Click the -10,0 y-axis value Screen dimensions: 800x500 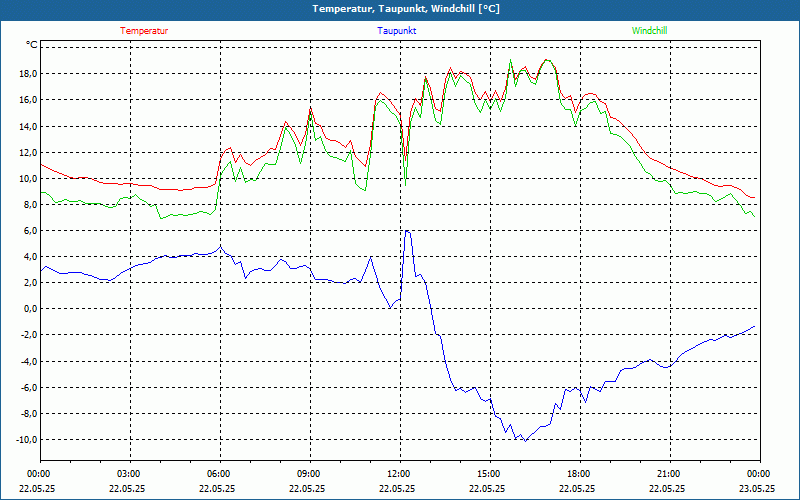(27, 439)
